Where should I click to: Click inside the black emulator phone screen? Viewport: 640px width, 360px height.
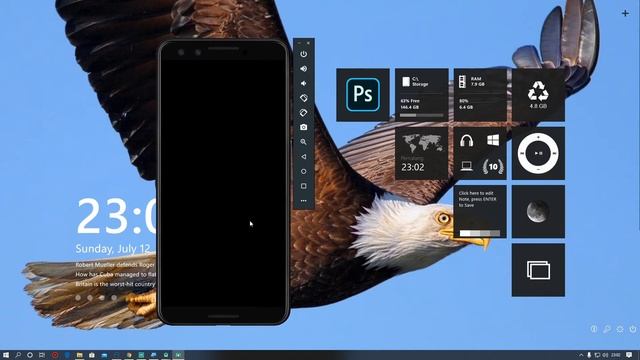tap(224, 183)
